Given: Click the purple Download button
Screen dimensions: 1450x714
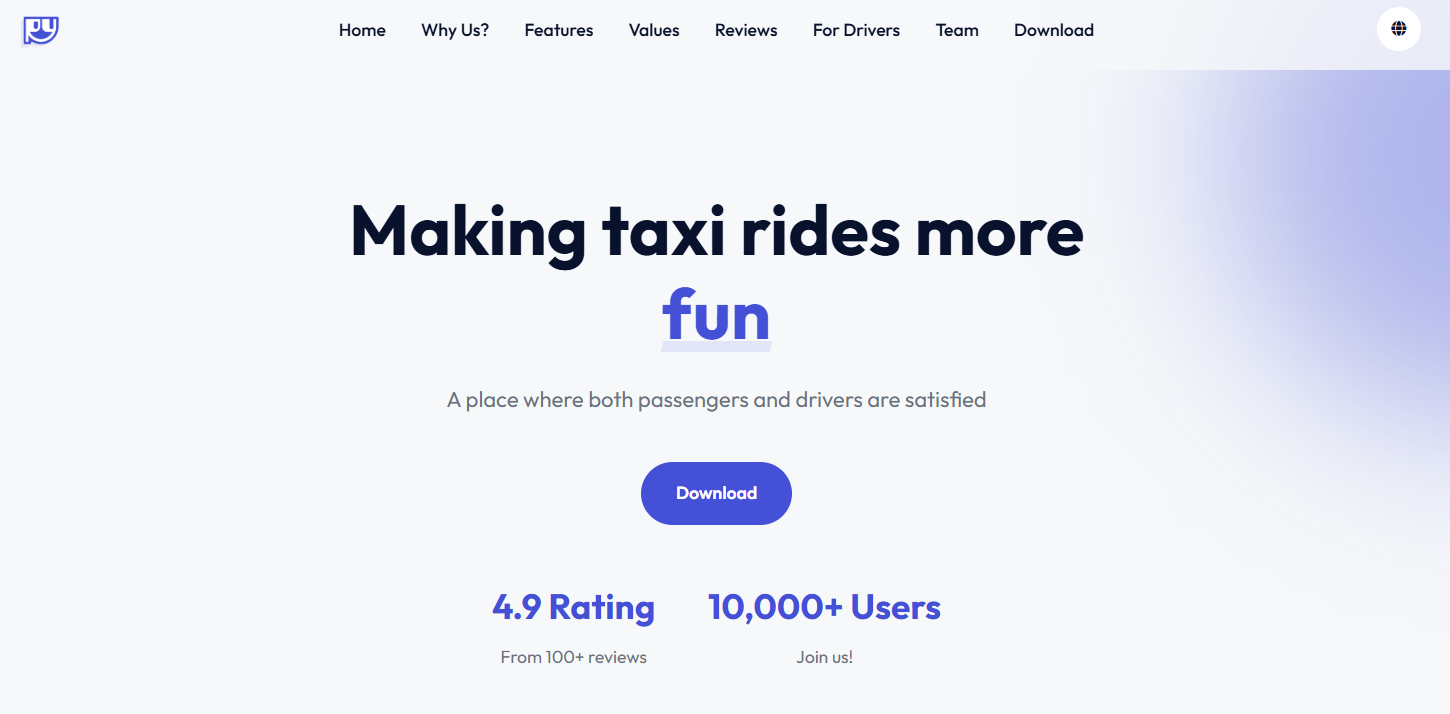Looking at the screenshot, I should click(716, 493).
